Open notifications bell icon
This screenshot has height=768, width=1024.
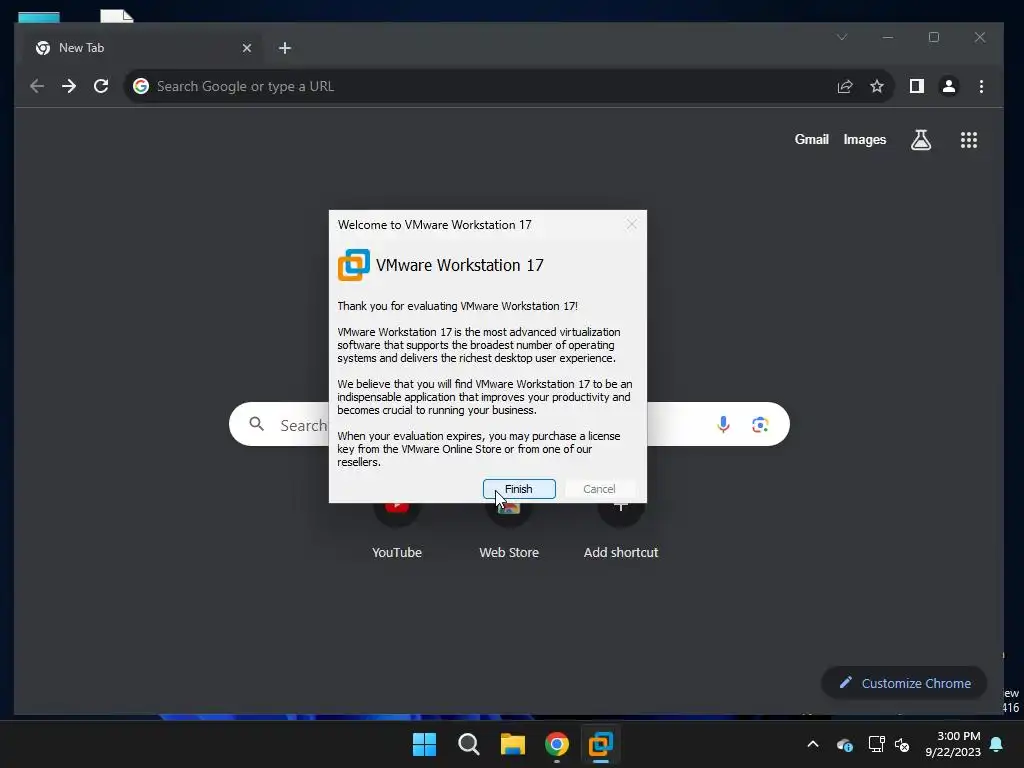(997, 744)
